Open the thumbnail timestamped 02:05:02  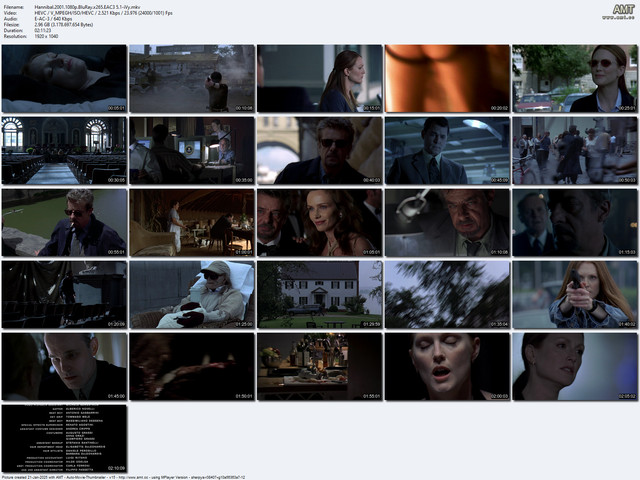tap(575, 367)
